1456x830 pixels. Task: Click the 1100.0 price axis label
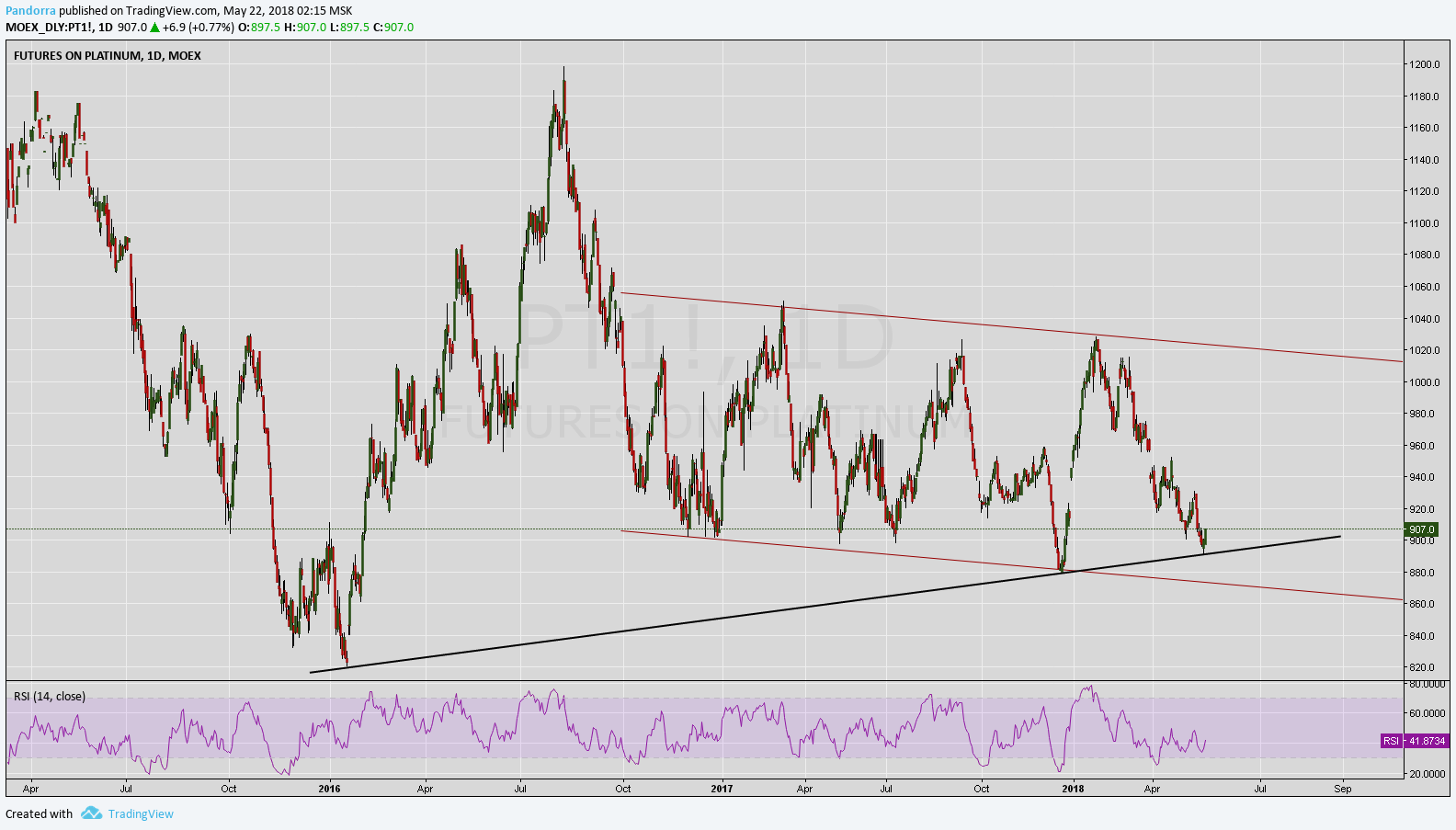click(1425, 223)
